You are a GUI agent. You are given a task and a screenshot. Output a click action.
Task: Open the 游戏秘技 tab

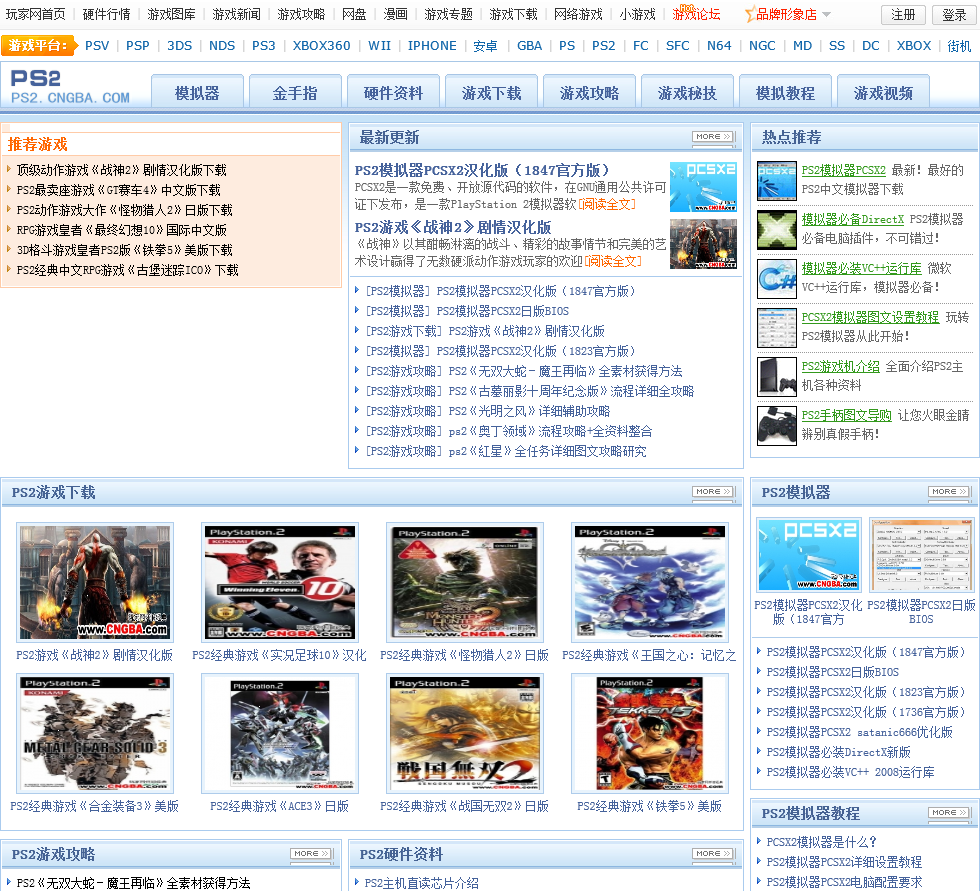pos(688,92)
